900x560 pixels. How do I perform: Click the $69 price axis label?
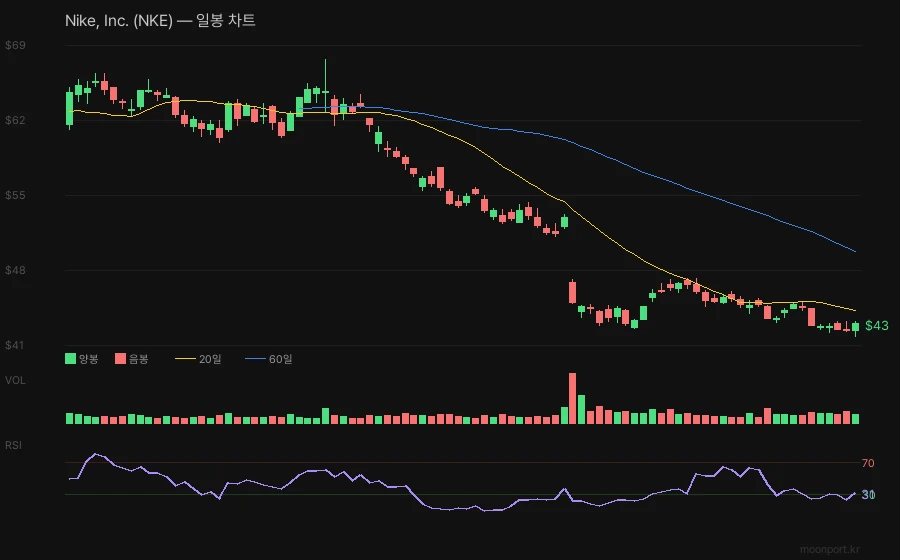(x=15, y=45)
